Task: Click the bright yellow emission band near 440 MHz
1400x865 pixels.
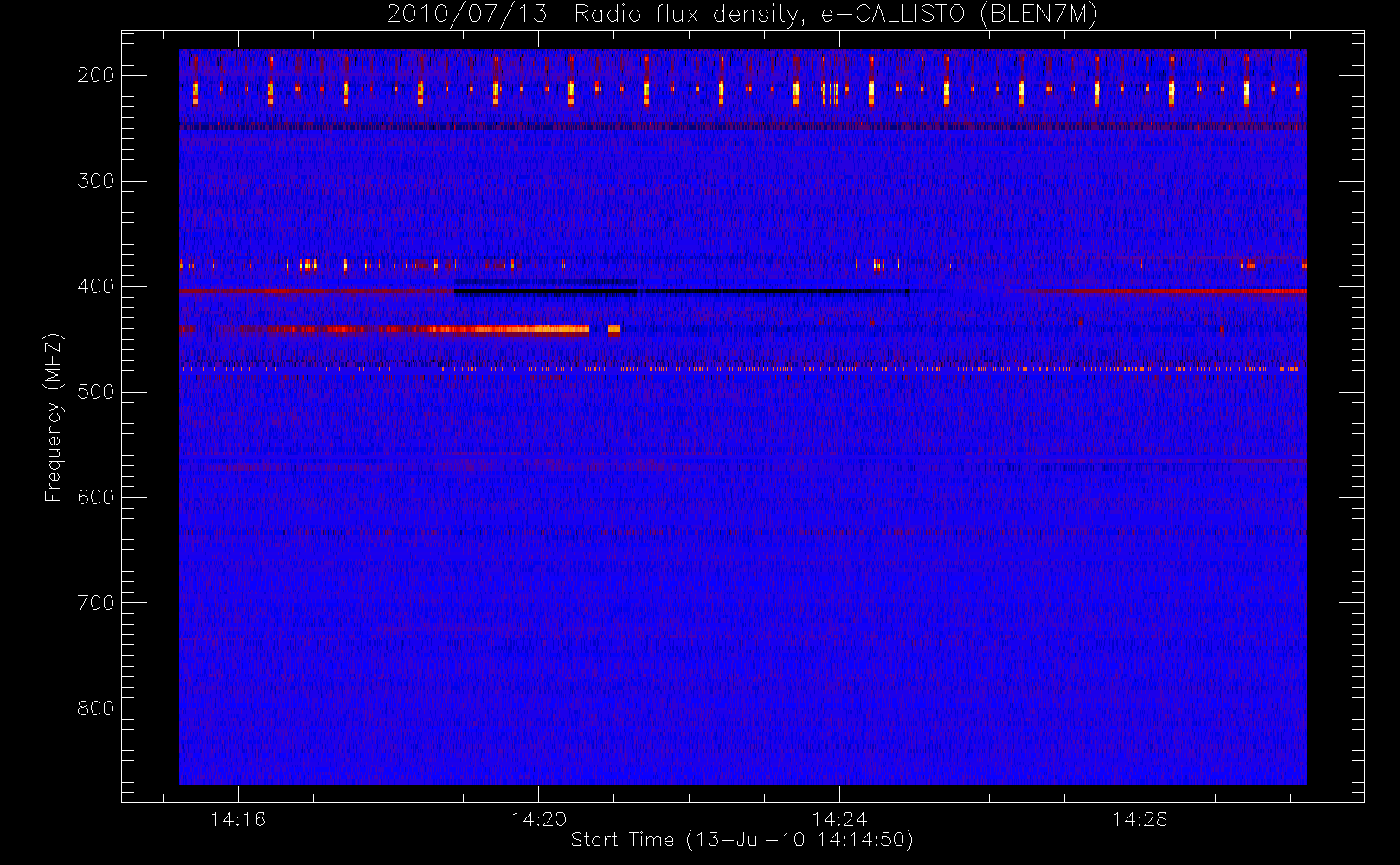Action: [x=511, y=329]
